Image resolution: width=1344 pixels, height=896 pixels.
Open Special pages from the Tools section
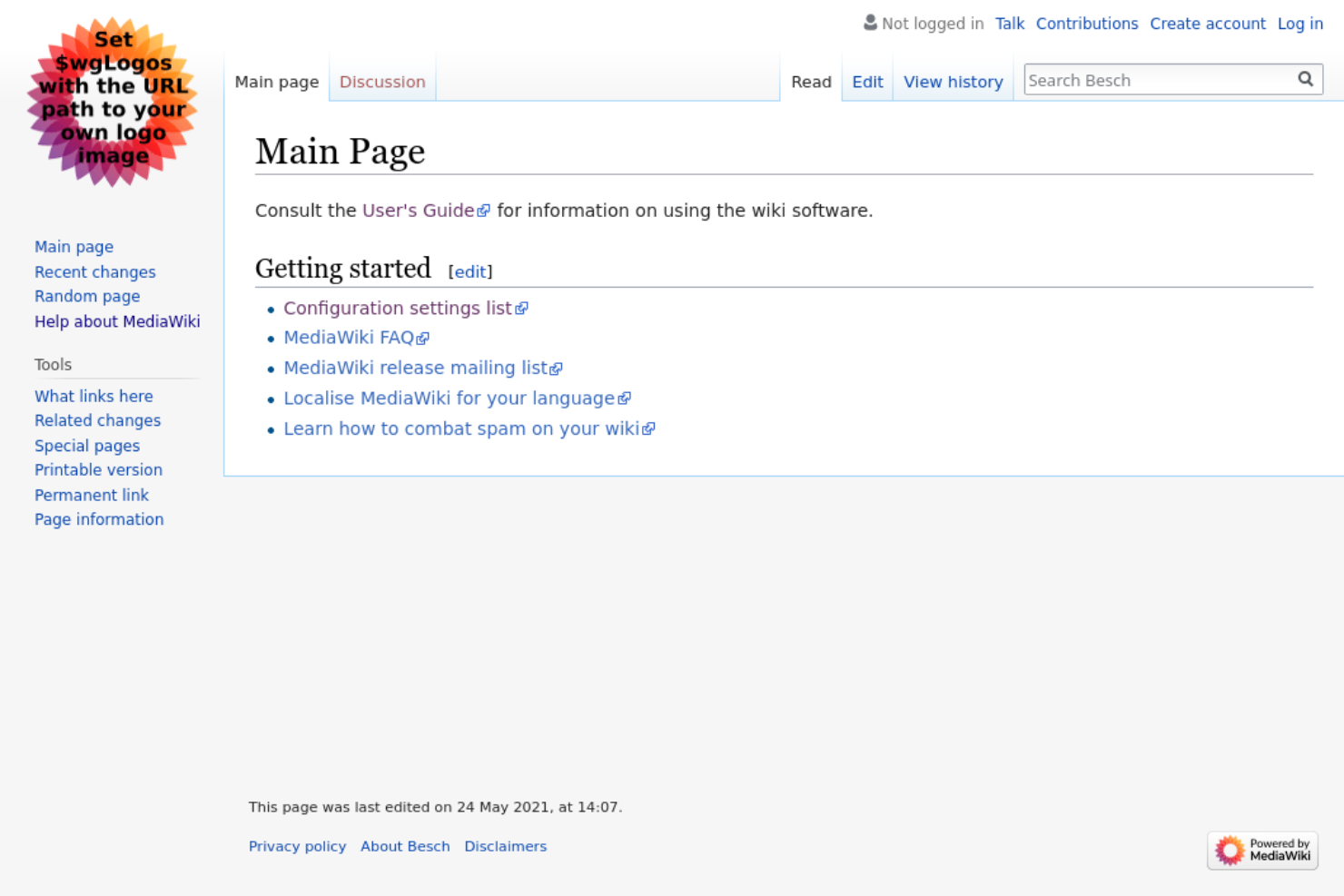[86, 446]
